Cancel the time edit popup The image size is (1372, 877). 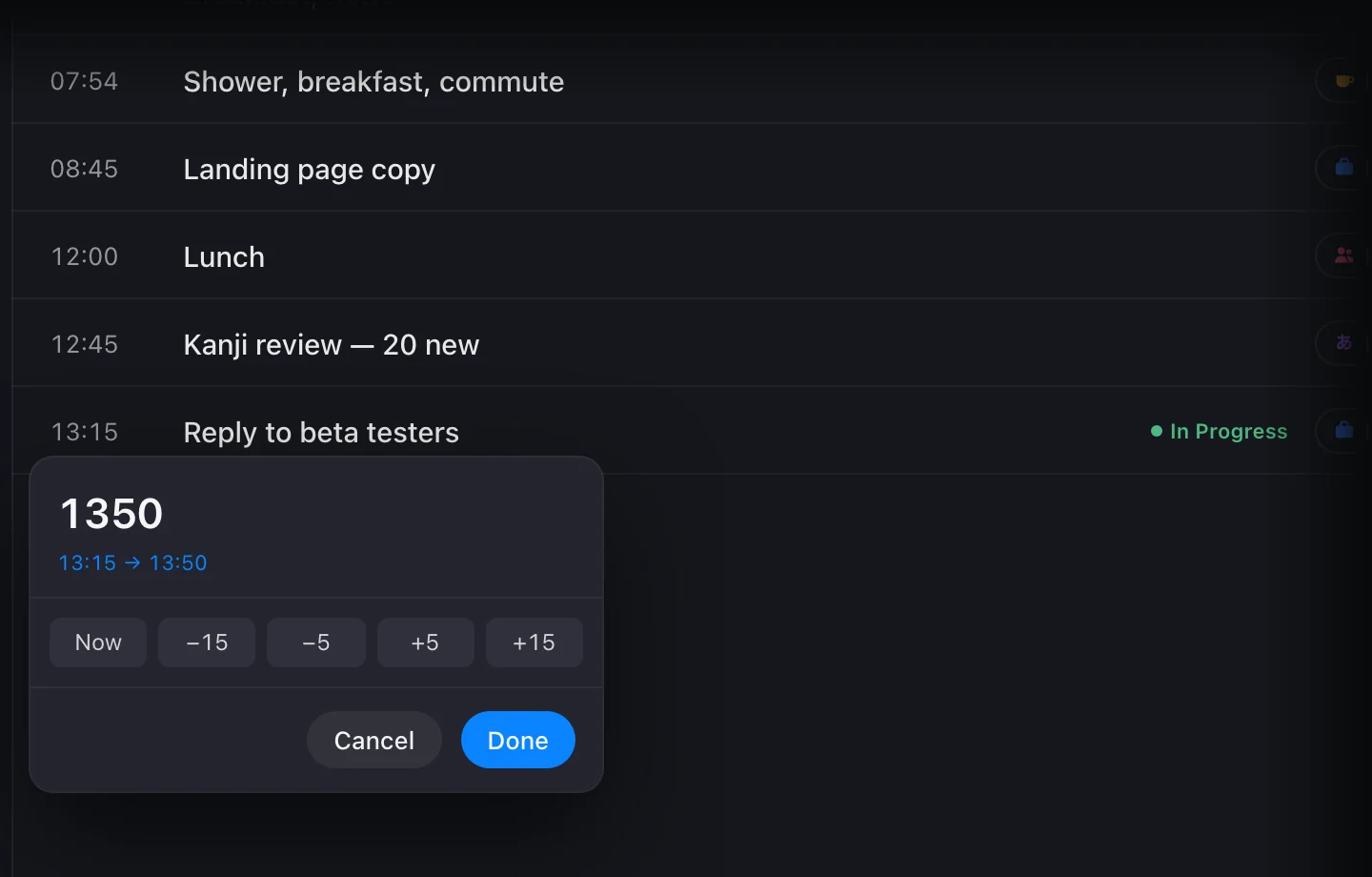(x=374, y=740)
